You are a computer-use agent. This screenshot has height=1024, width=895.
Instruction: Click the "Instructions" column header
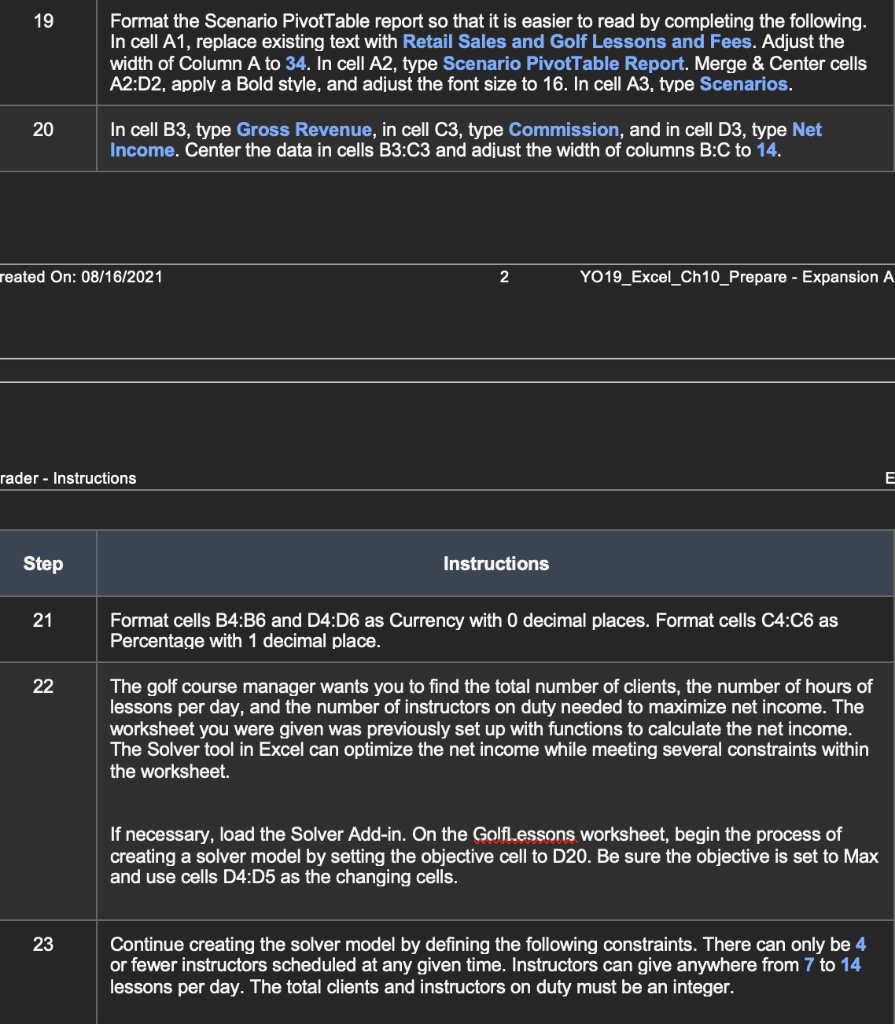496,563
